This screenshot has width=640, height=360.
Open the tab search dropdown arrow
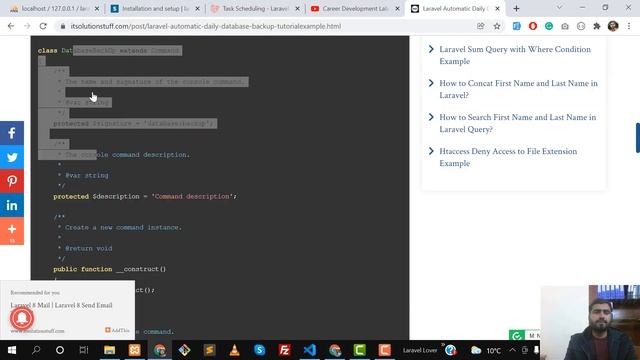[560, 8]
